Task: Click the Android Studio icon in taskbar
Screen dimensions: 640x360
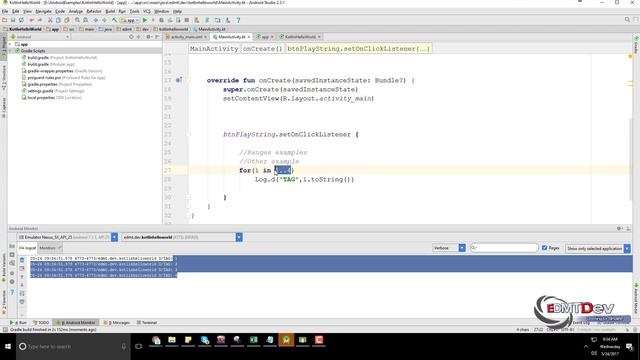Action: click(x=286, y=340)
